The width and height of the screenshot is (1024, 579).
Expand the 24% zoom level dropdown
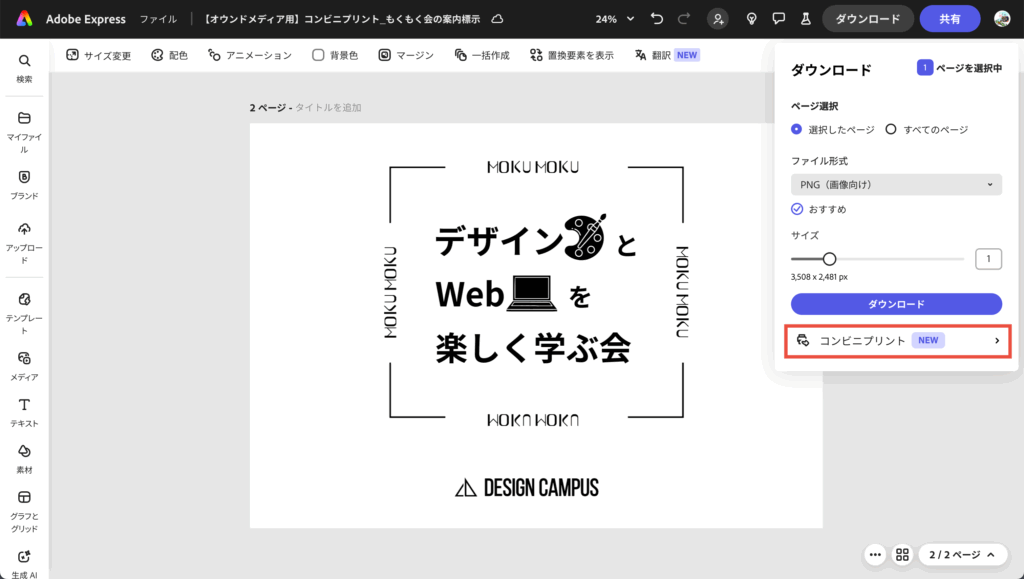tap(615, 19)
